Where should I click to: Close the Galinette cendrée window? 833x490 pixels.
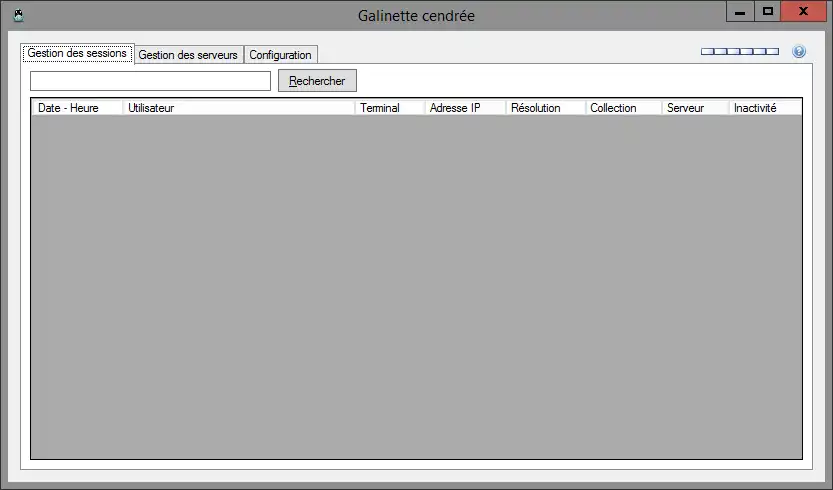click(803, 12)
